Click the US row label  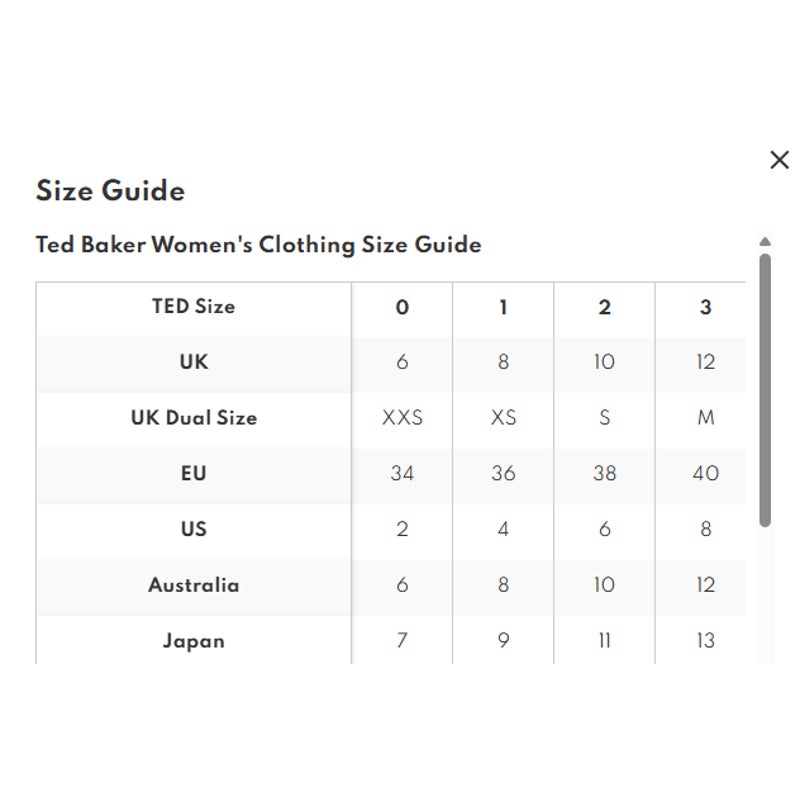point(194,529)
